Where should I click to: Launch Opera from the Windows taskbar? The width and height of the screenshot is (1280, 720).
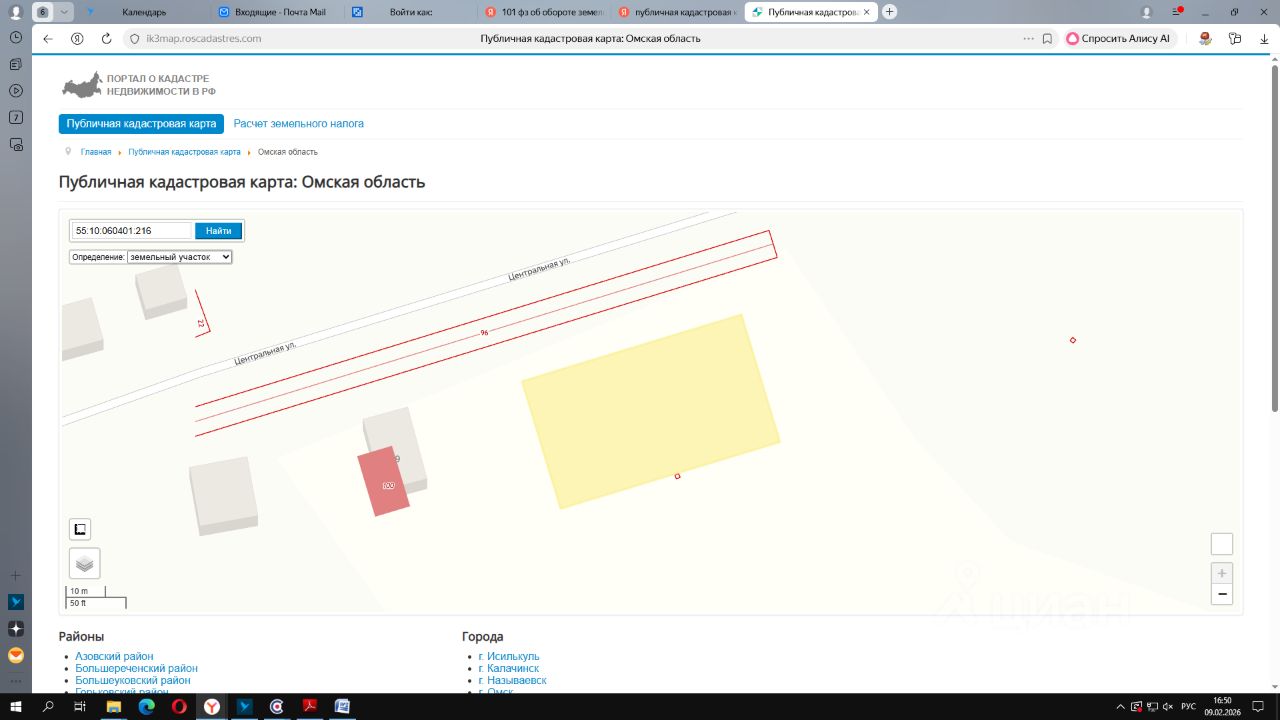(x=179, y=706)
